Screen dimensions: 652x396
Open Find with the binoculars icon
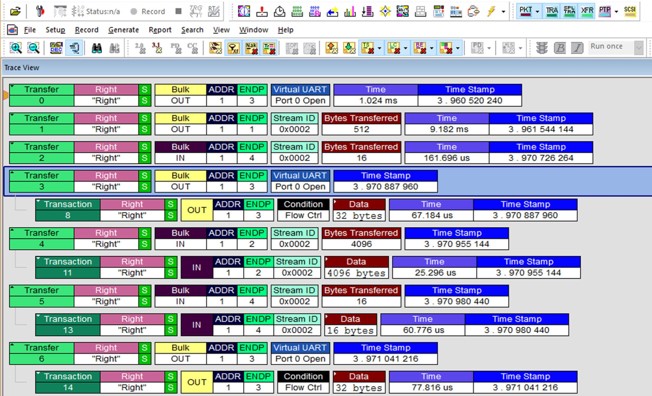tap(96, 48)
